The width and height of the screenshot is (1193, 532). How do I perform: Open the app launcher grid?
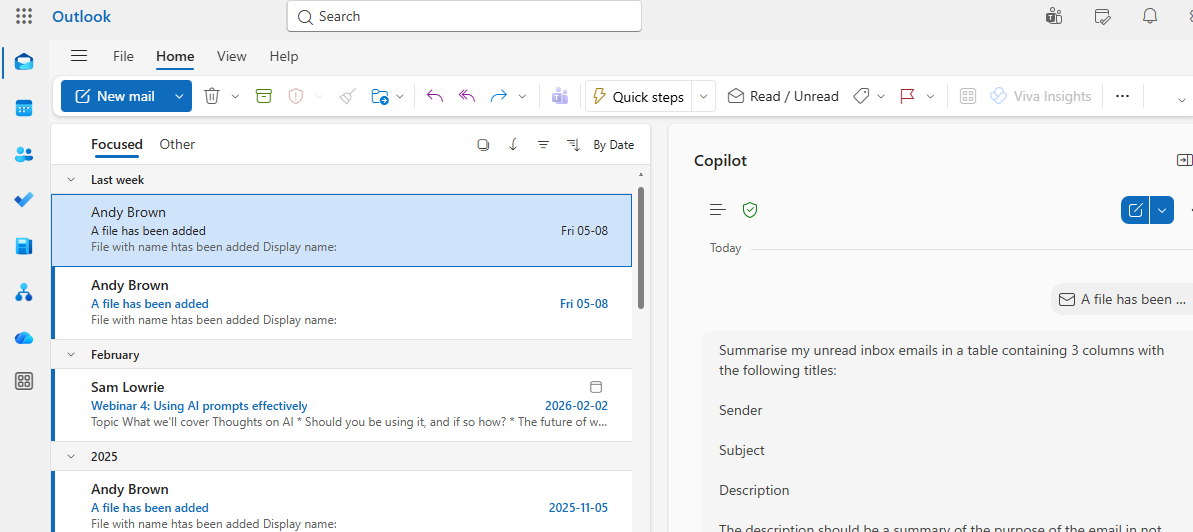[24, 16]
